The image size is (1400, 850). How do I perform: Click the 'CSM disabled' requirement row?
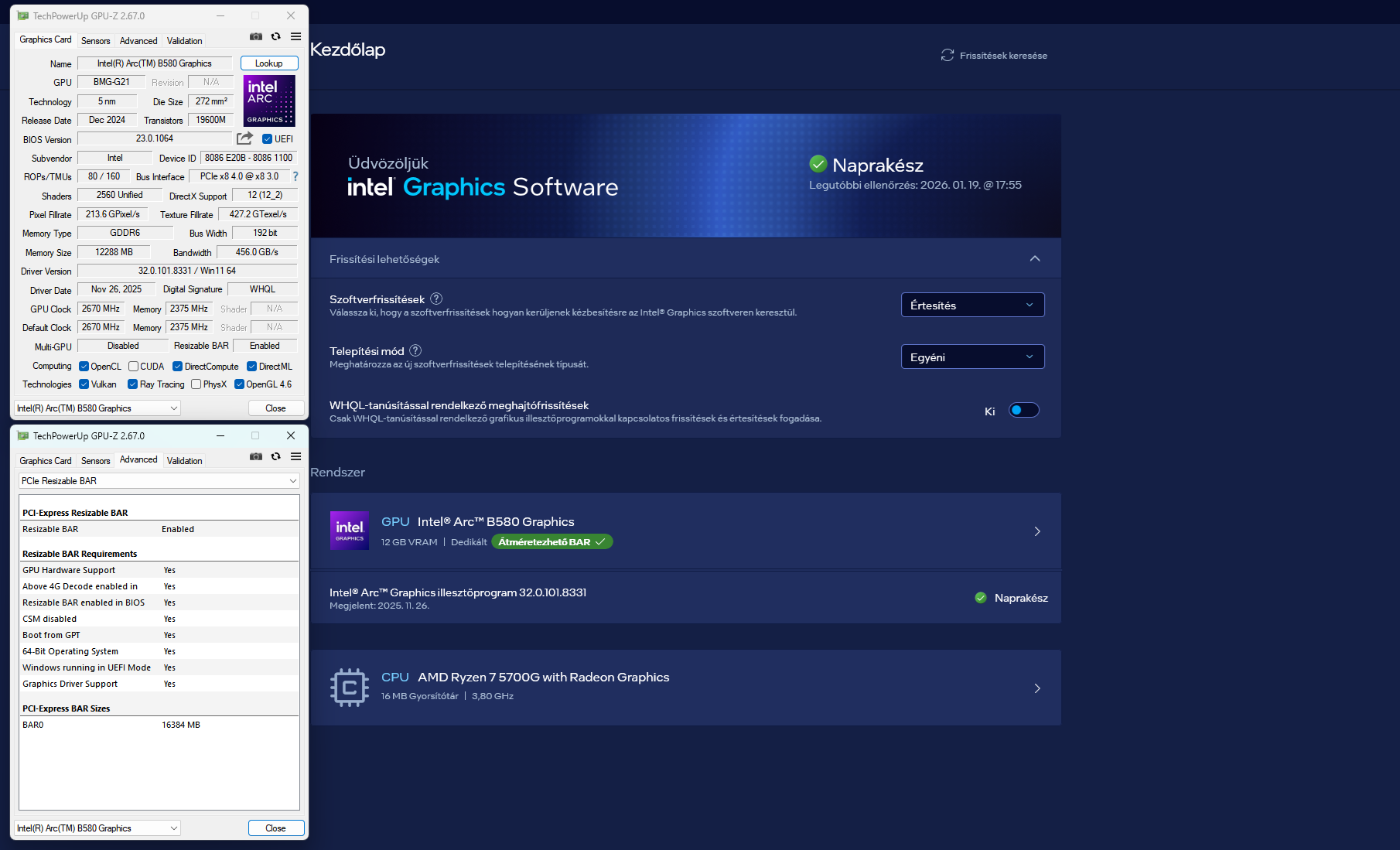pos(159,619)
